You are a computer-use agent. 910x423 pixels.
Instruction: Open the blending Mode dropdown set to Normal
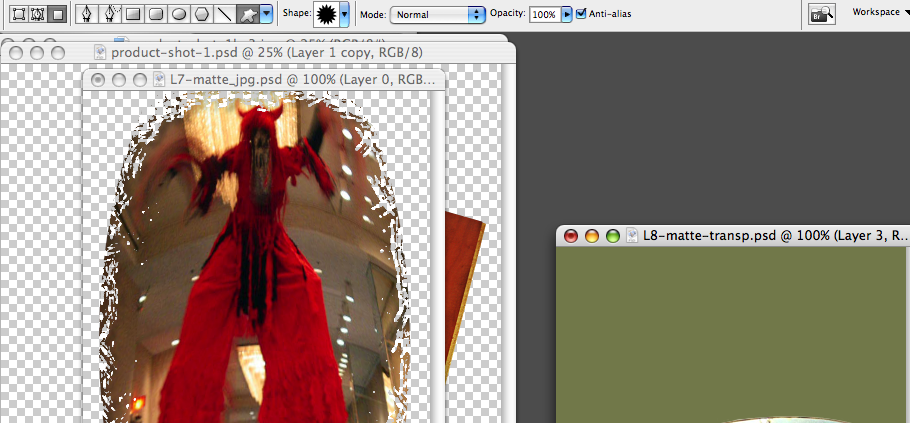point(437,15)
